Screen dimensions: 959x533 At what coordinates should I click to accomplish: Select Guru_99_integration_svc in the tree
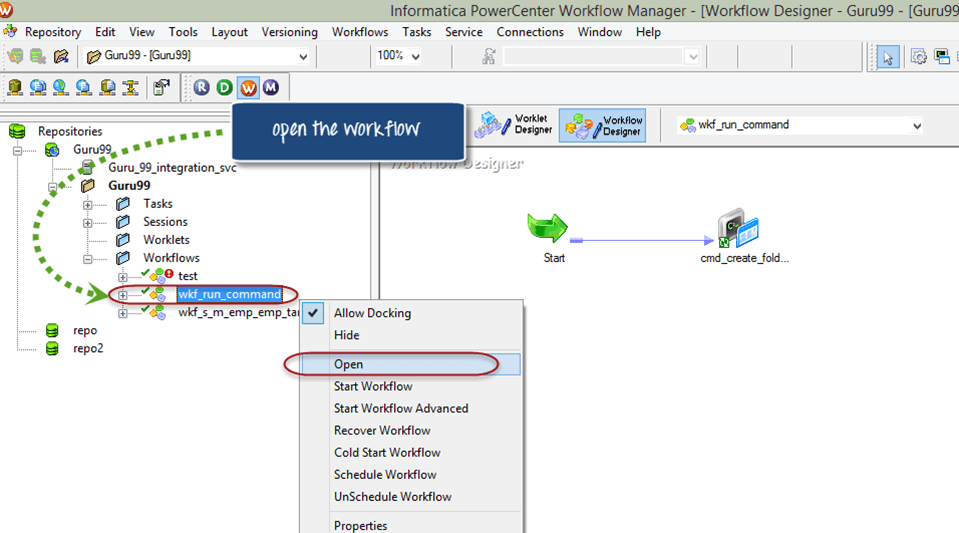(172, 168)
